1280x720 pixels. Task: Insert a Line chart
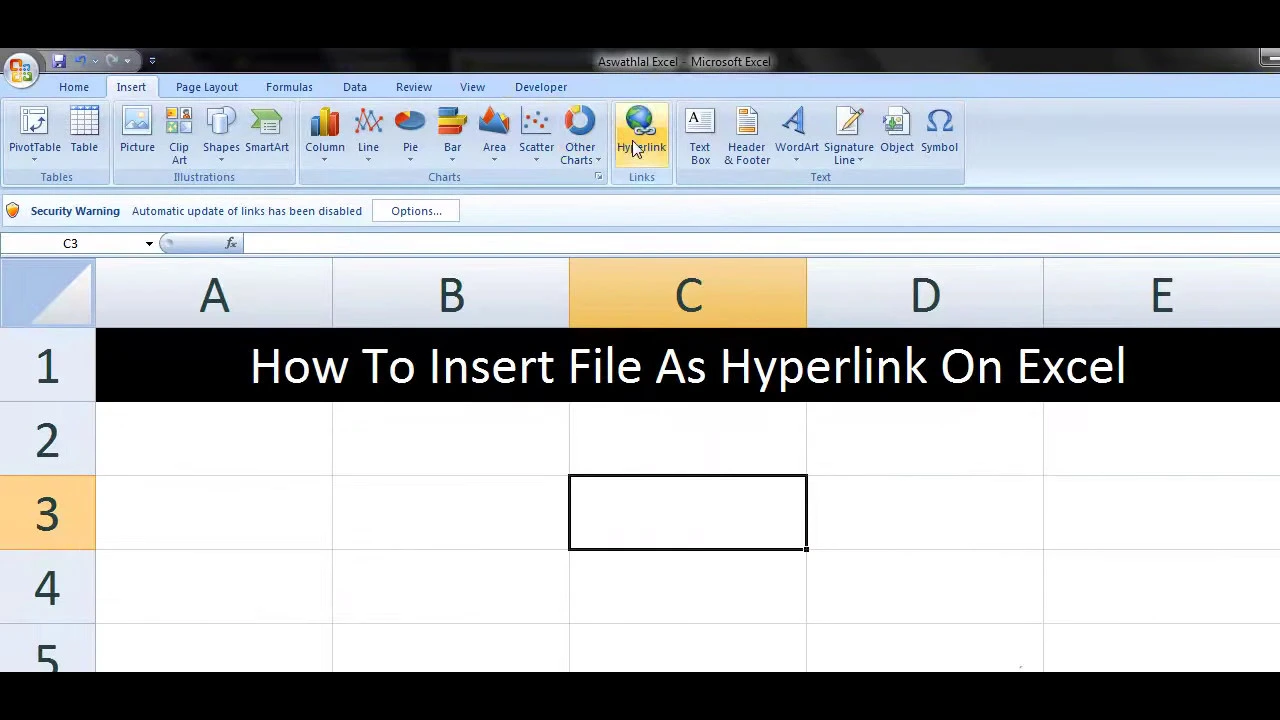(x=368, y=136)
